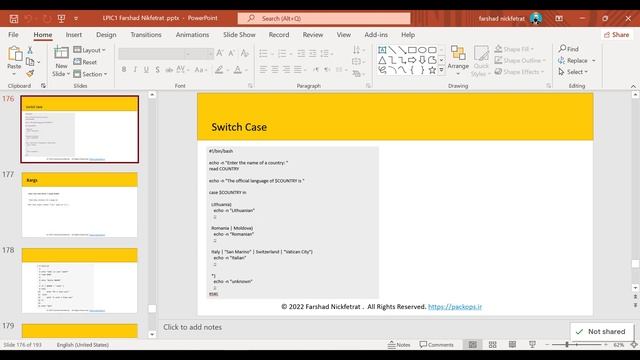
Task: Switch to the Insert tab
Action: click(73, 35)
